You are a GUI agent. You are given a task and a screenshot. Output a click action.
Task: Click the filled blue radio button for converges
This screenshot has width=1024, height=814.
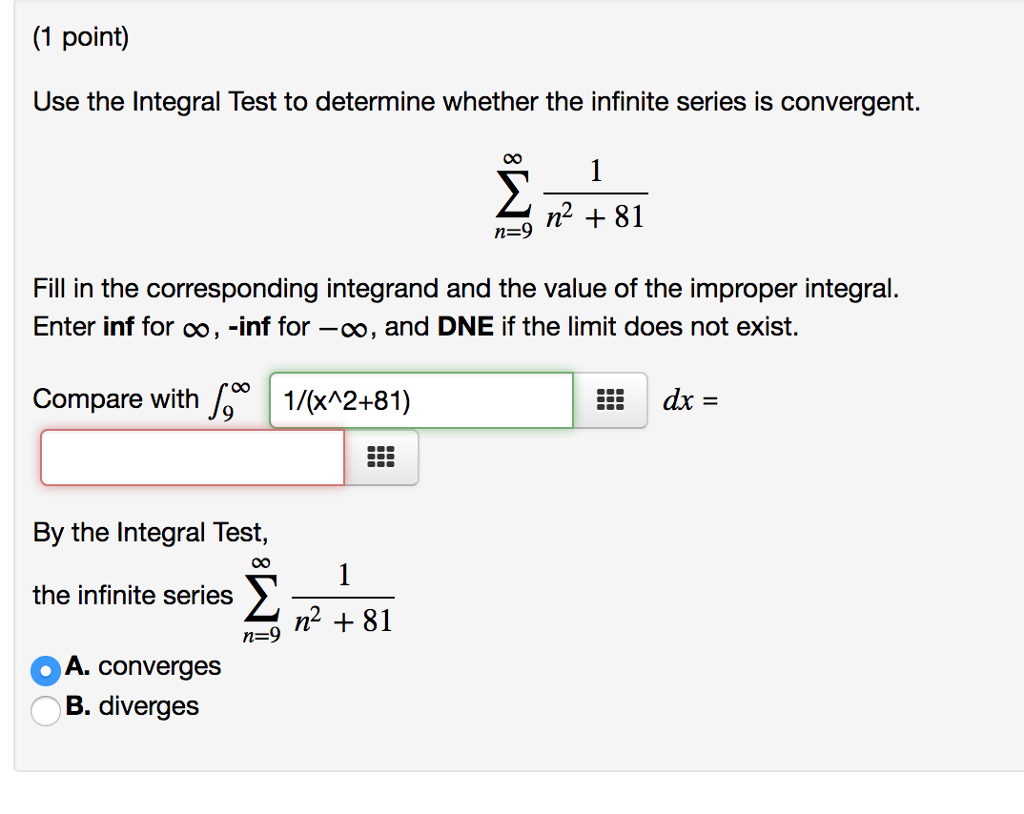click(44, 671)
